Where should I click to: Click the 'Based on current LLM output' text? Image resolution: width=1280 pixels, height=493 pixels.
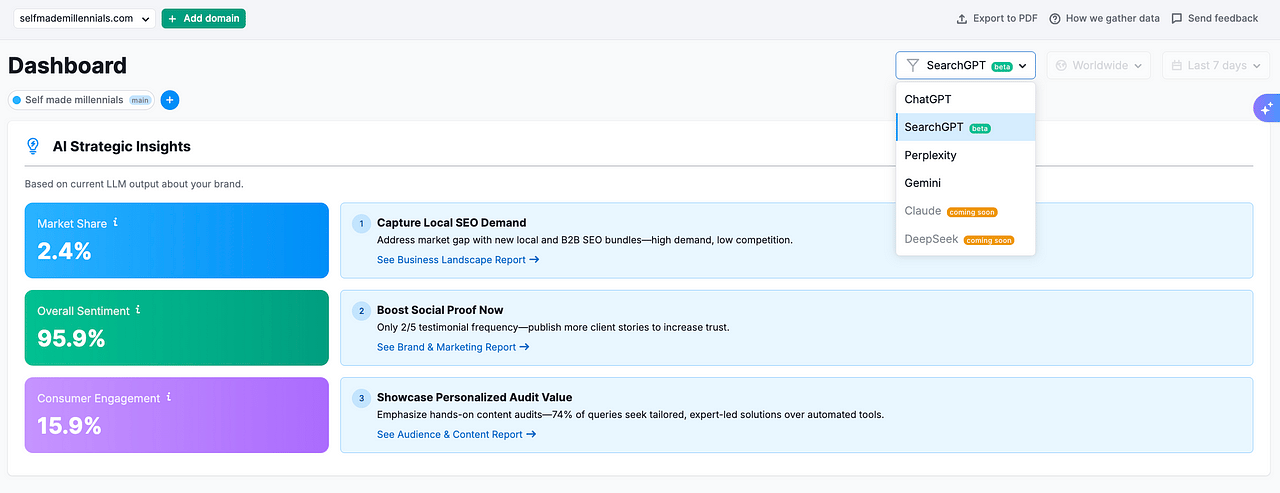click(134, 184)
